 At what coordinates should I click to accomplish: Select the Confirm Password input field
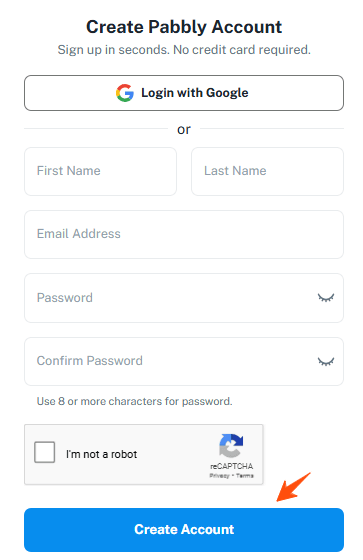tap(184, 361)
